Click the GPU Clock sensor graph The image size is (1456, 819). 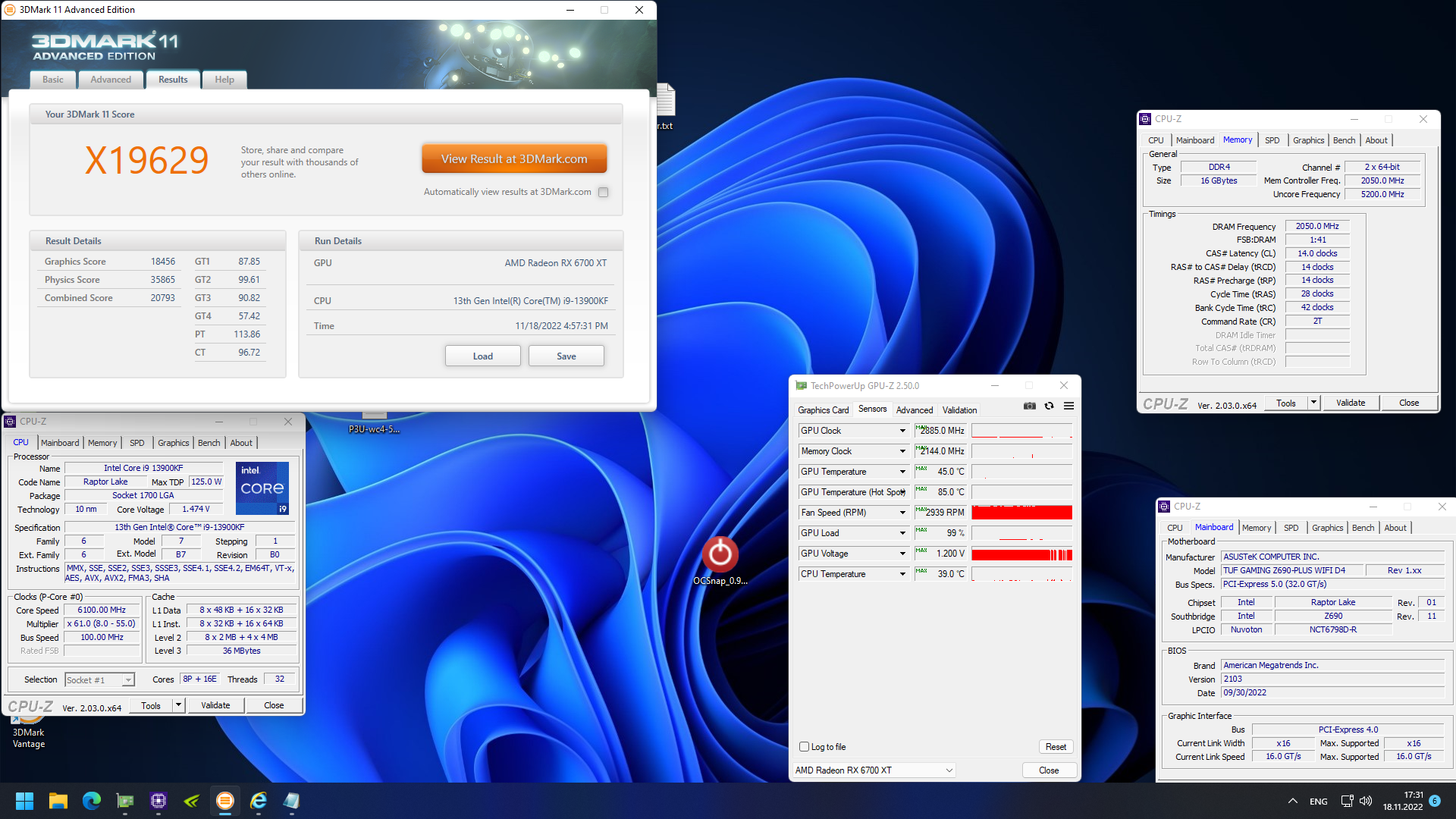click(x=1021, y=431)
